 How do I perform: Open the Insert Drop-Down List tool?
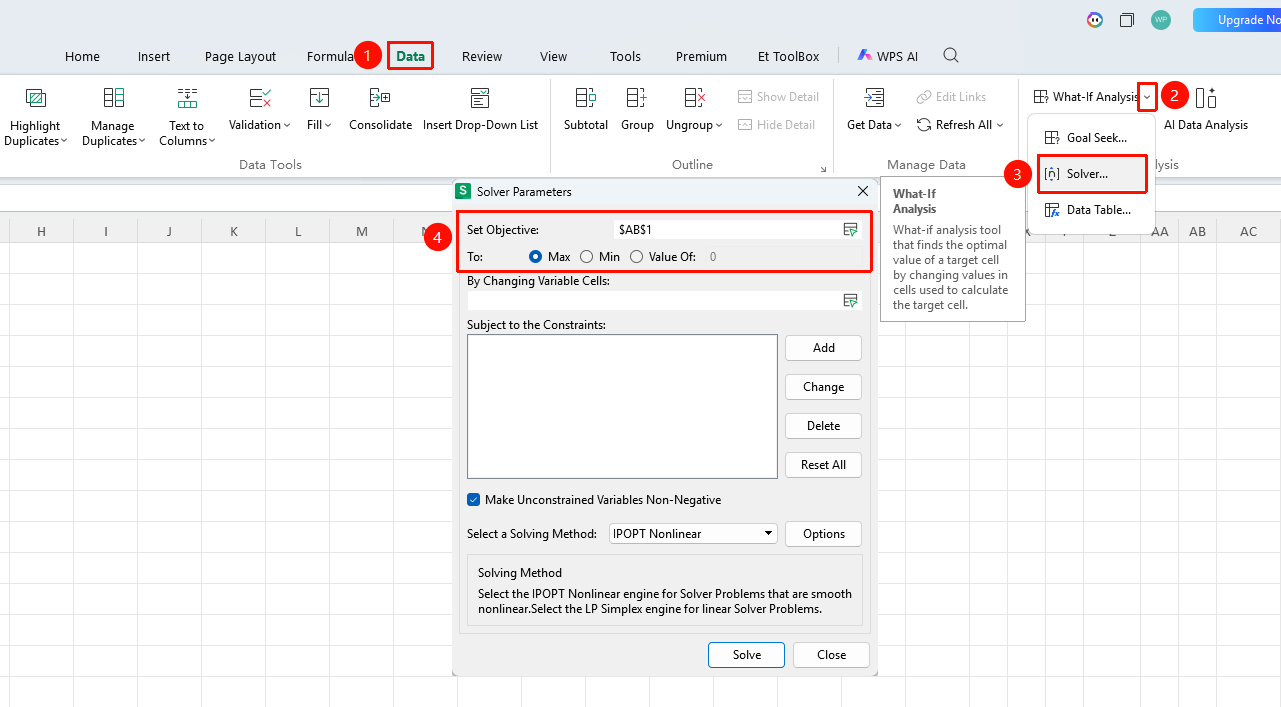[480, 110]
